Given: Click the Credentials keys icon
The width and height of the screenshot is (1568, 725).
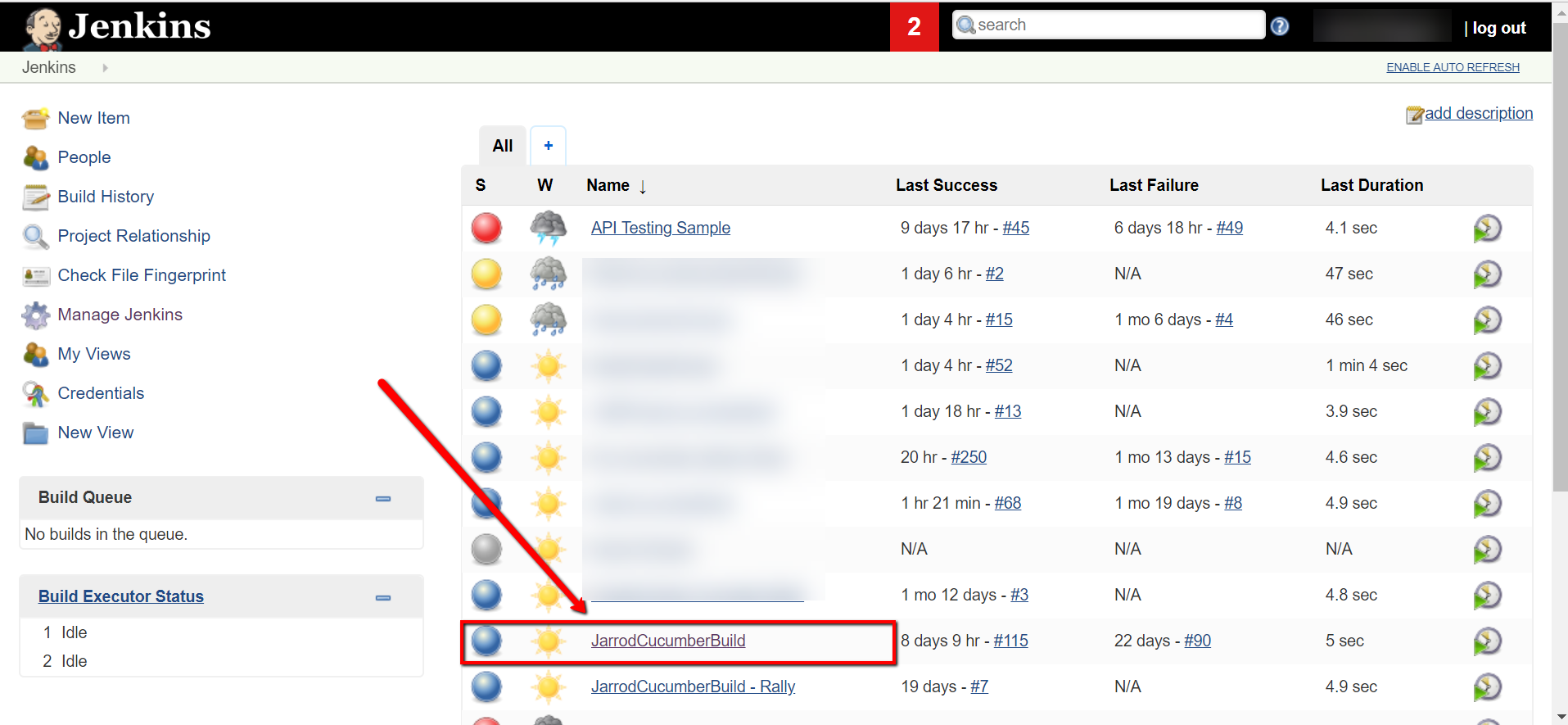Looking at the screenshot, I should point(36,394).
